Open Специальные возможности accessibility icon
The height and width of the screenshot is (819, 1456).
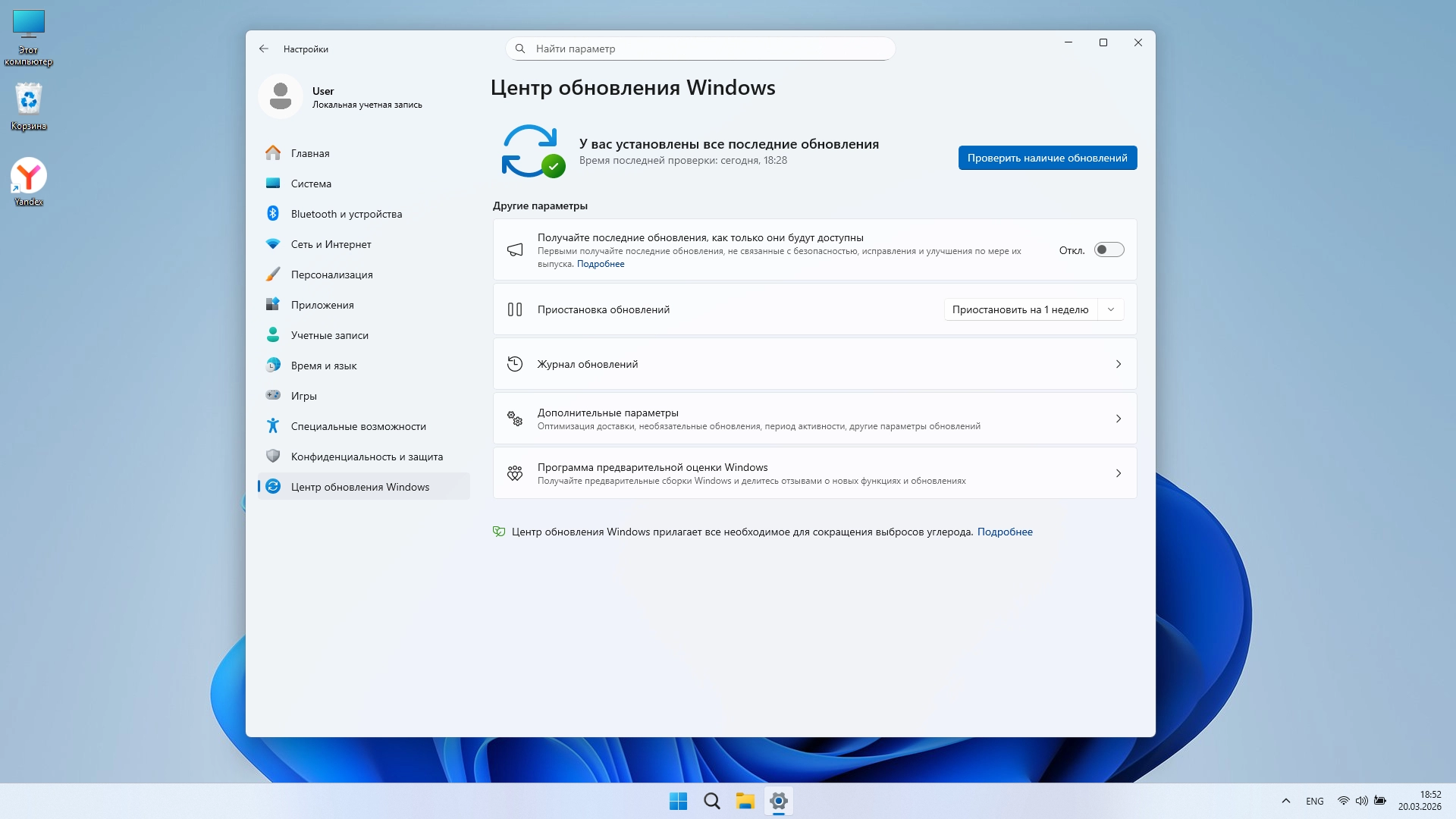click(273, 426)
